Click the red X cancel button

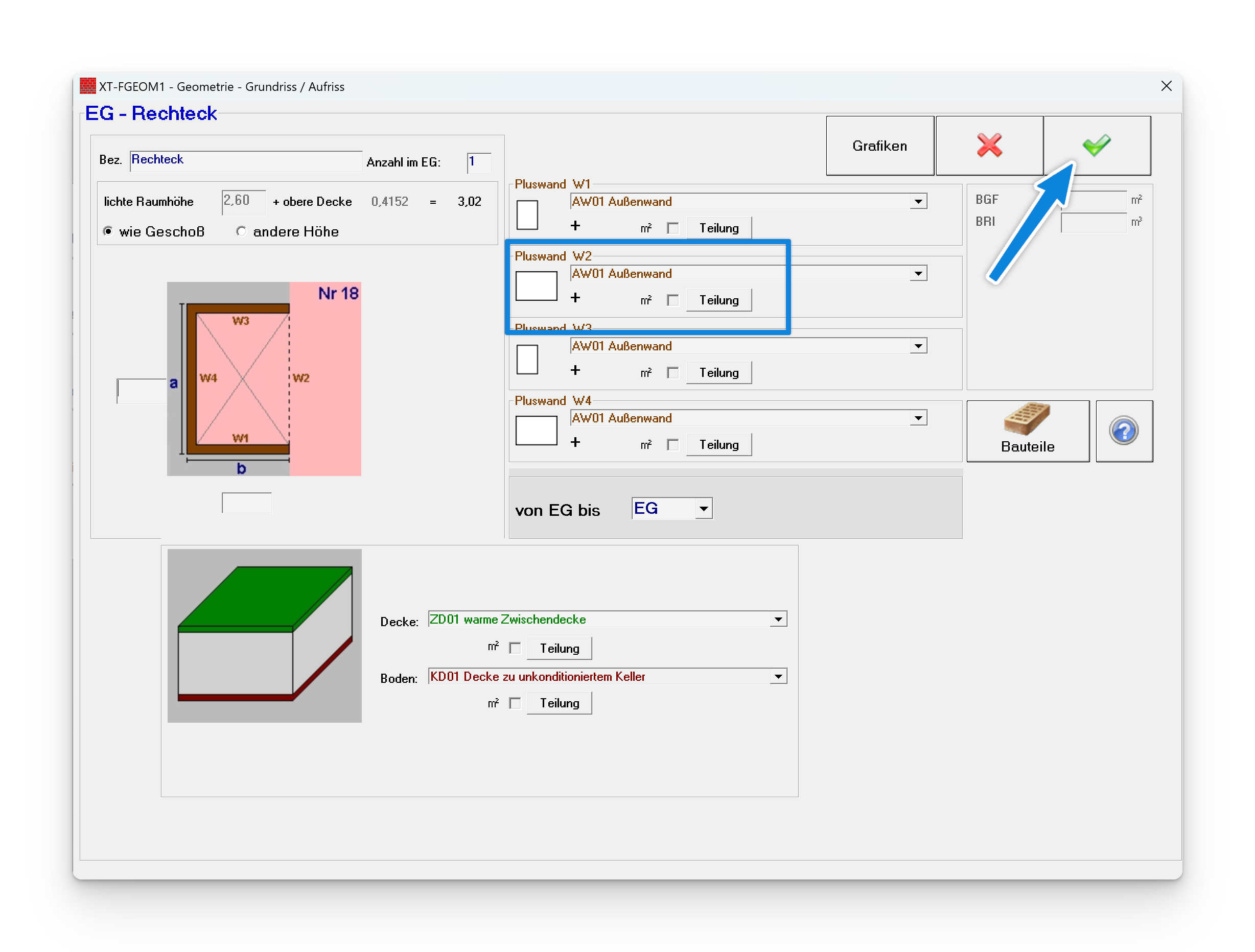coord(989,146)
